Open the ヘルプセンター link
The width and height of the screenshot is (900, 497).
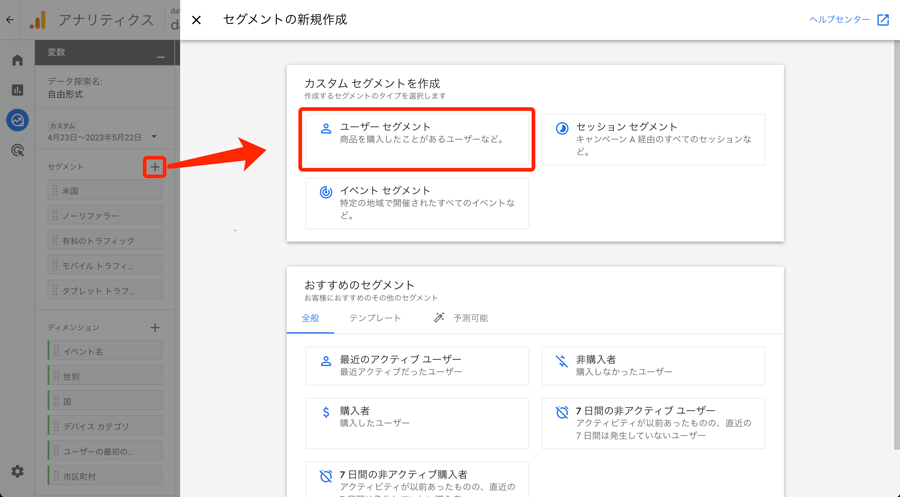tap(849, 20)
